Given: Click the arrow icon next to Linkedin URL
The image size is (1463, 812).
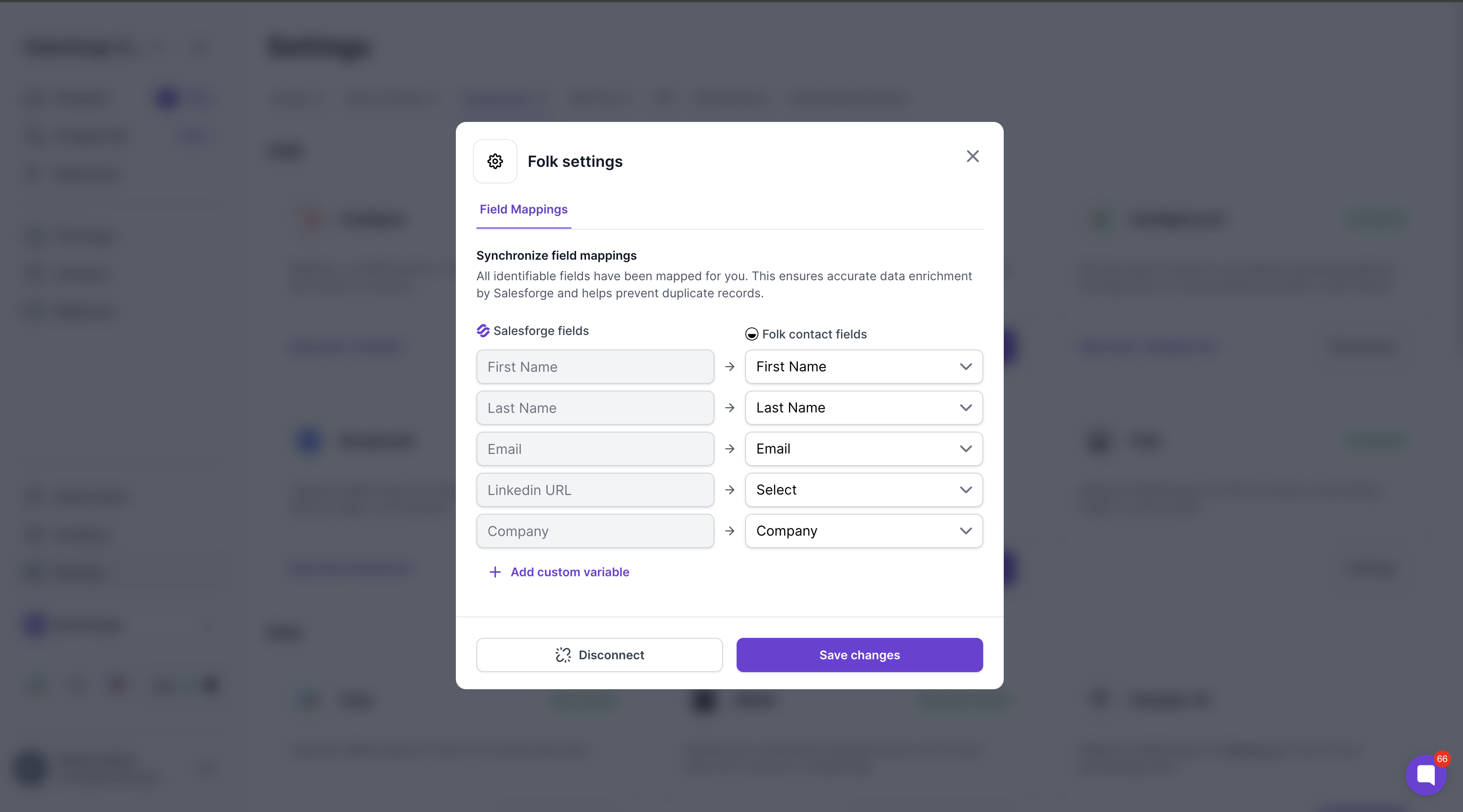Looking at the screenshot, I should (730, 490).
